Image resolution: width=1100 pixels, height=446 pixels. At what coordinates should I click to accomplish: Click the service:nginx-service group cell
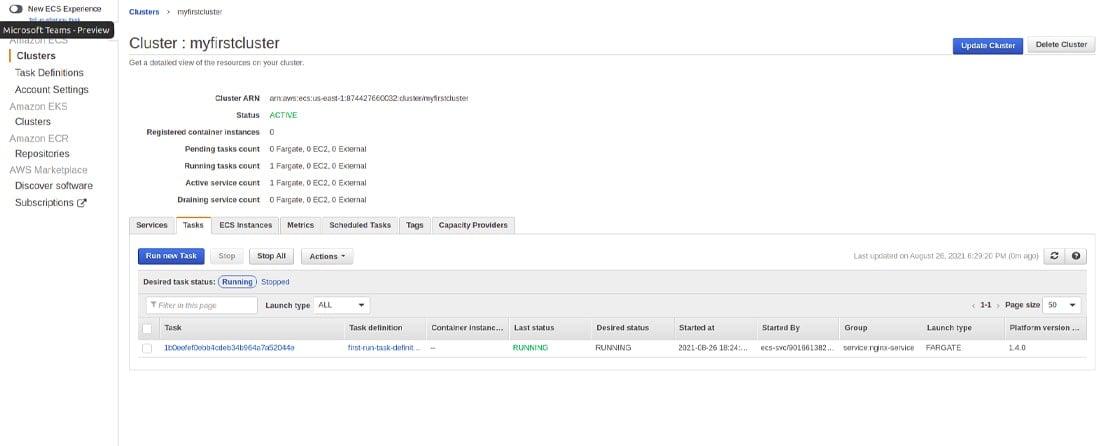(x=878, y=348)
